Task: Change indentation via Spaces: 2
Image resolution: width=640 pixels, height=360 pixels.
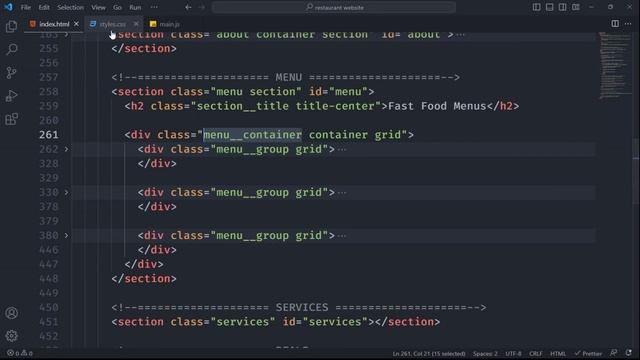Action: pyautogui.click(x=485, y=353)
